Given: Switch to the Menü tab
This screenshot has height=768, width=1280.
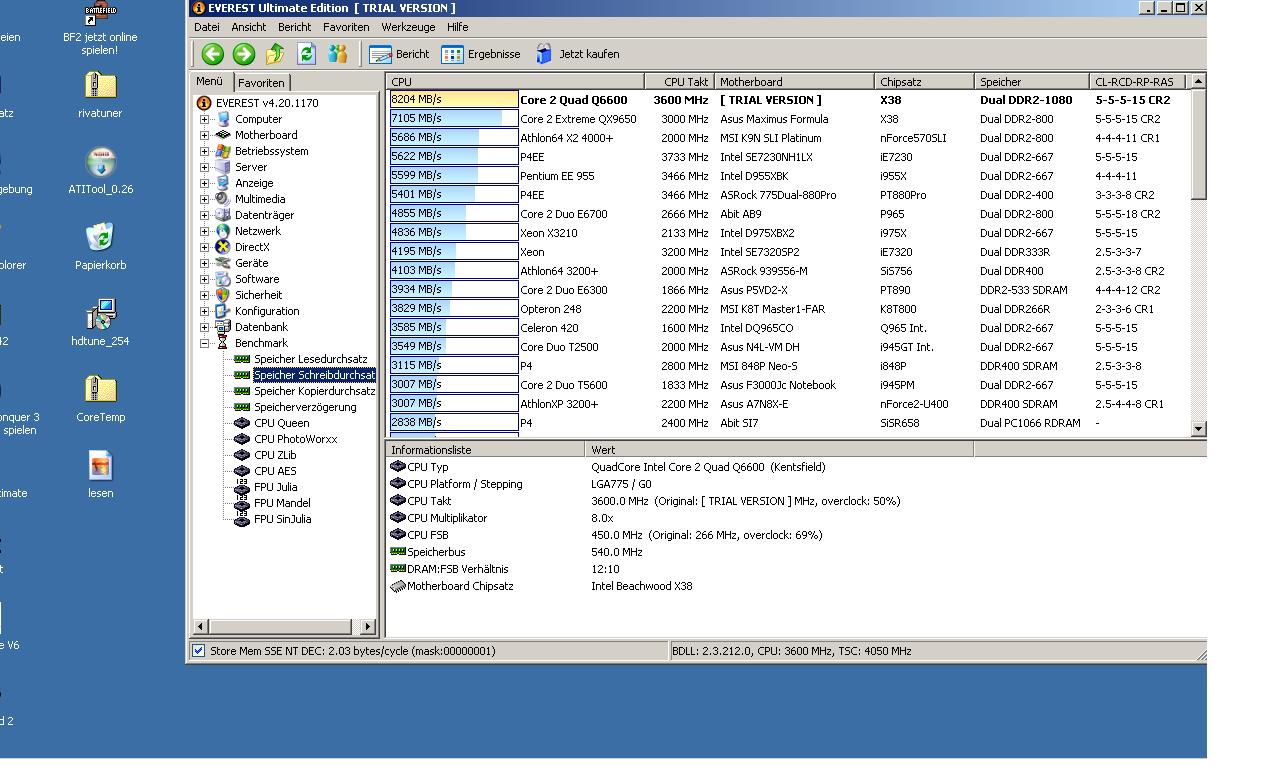Looking at the screenshot, I should tap(210, 82).
